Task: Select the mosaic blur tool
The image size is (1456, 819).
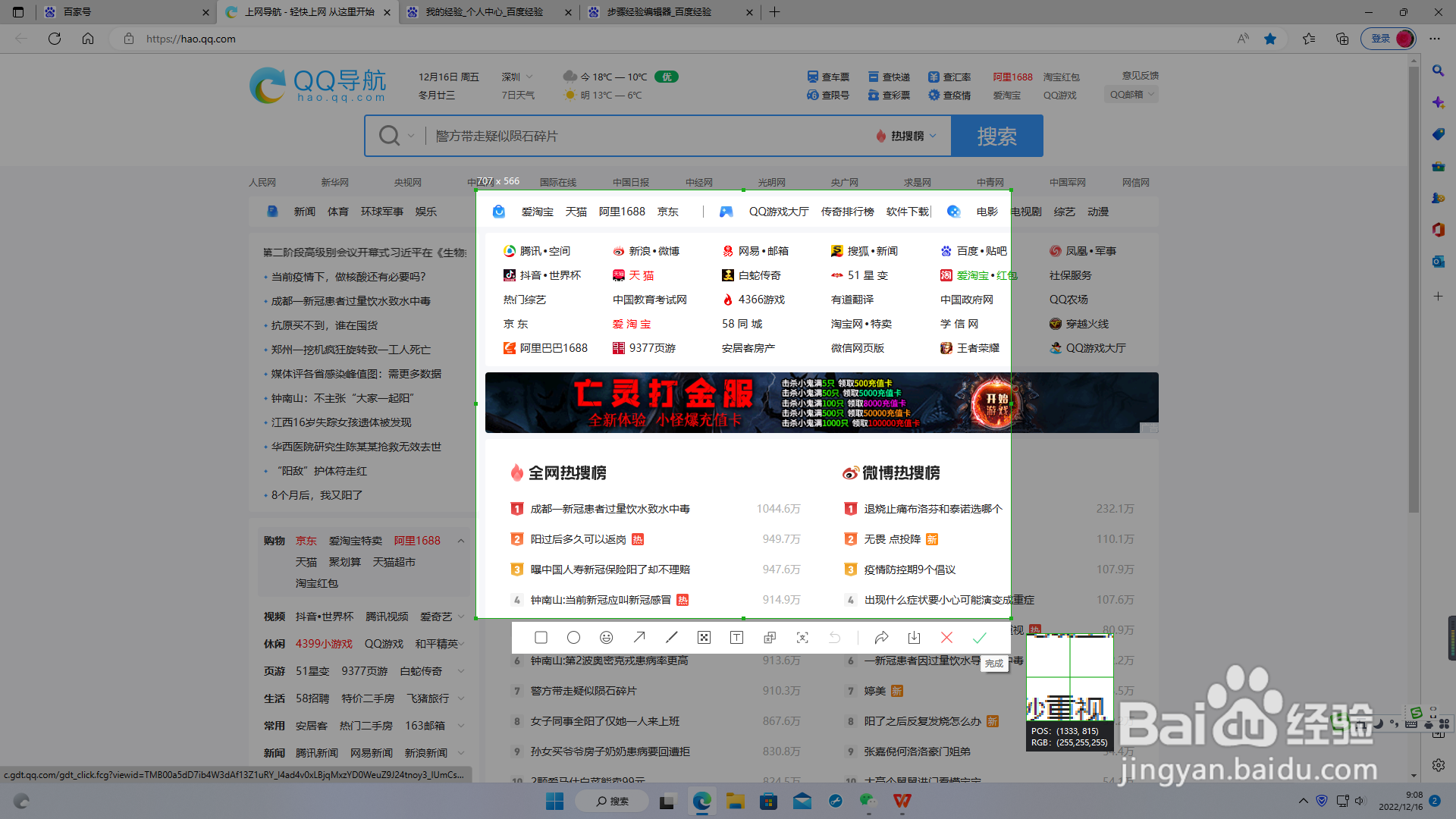Action: (704, 638)
